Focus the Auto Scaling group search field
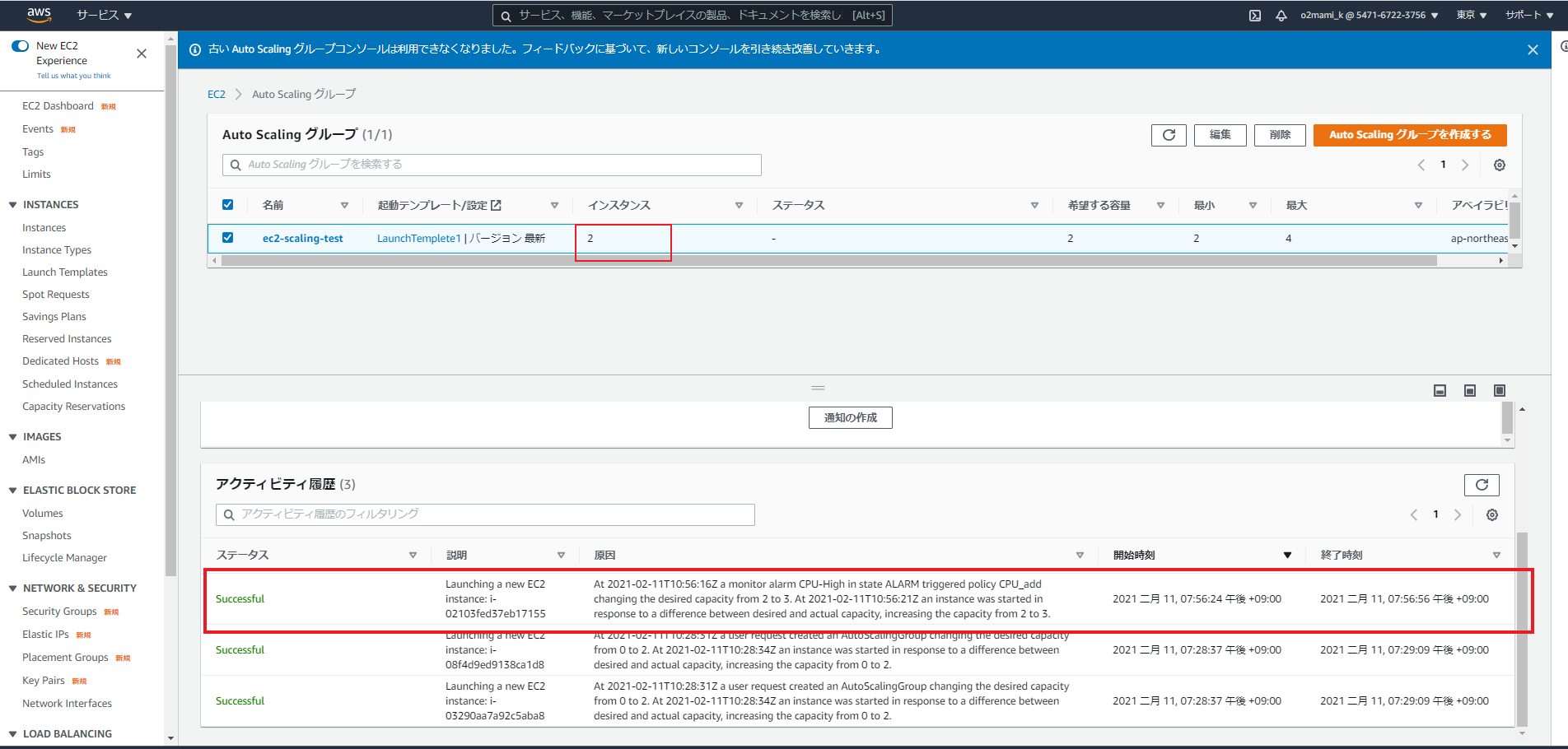This screenshot has width=1568, height=749. (x=492, y=165)
